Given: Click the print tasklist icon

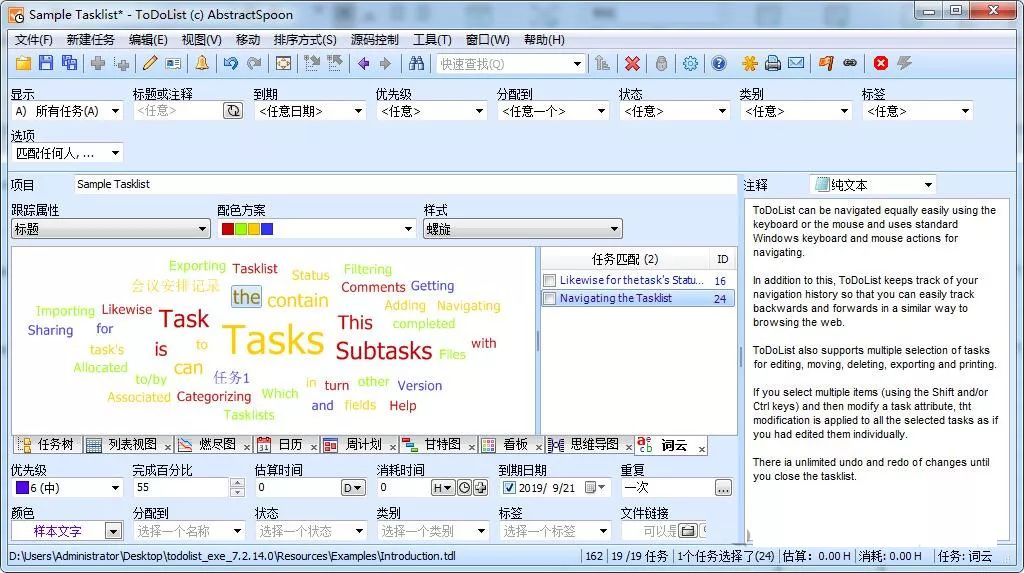Looking at the screenshot, I should pos(773,63).
